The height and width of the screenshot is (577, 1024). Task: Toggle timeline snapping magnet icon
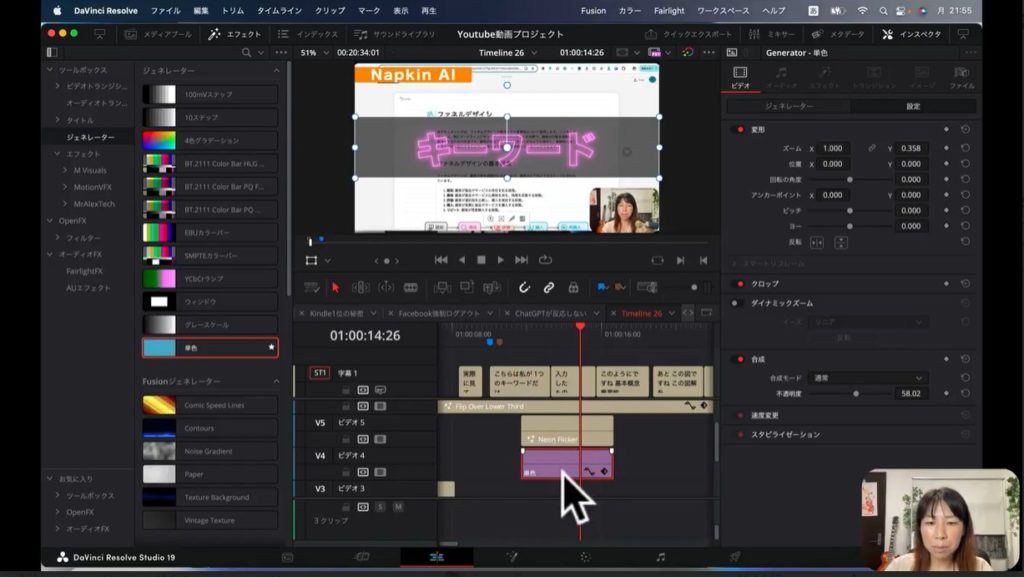tap(525, 287)
